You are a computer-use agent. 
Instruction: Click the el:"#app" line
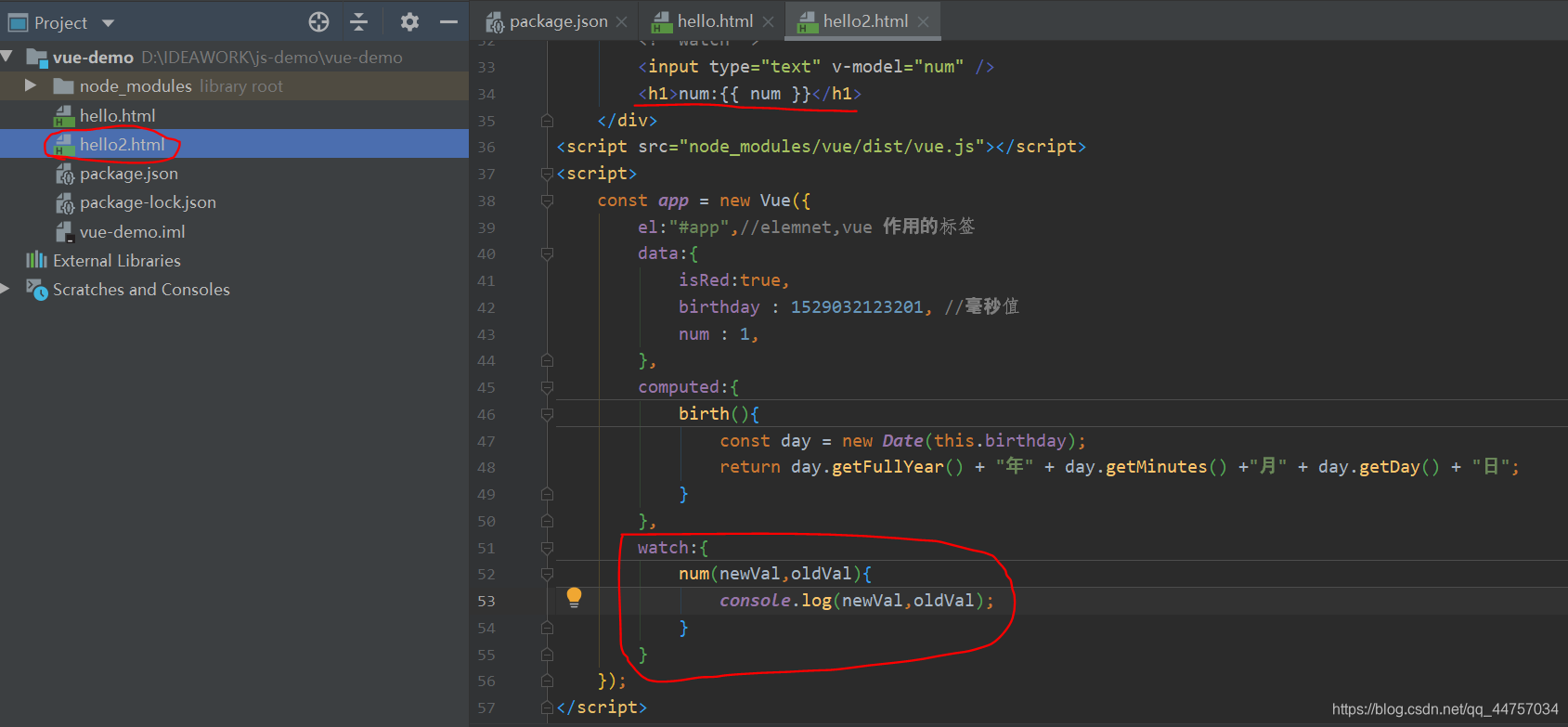click(x=806, y=227)
